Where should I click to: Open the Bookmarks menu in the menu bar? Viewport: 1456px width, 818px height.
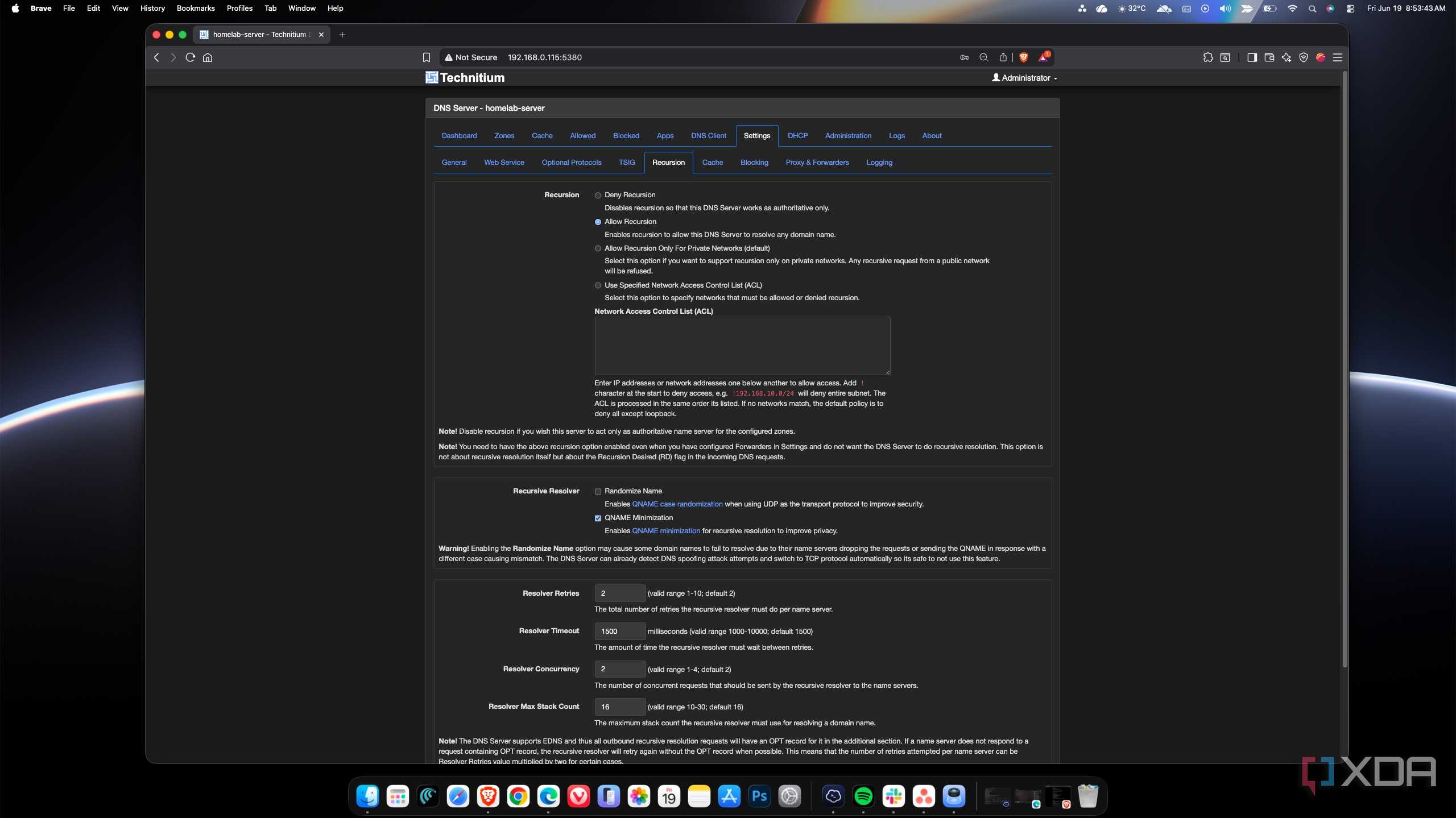(x=196, y=8)
